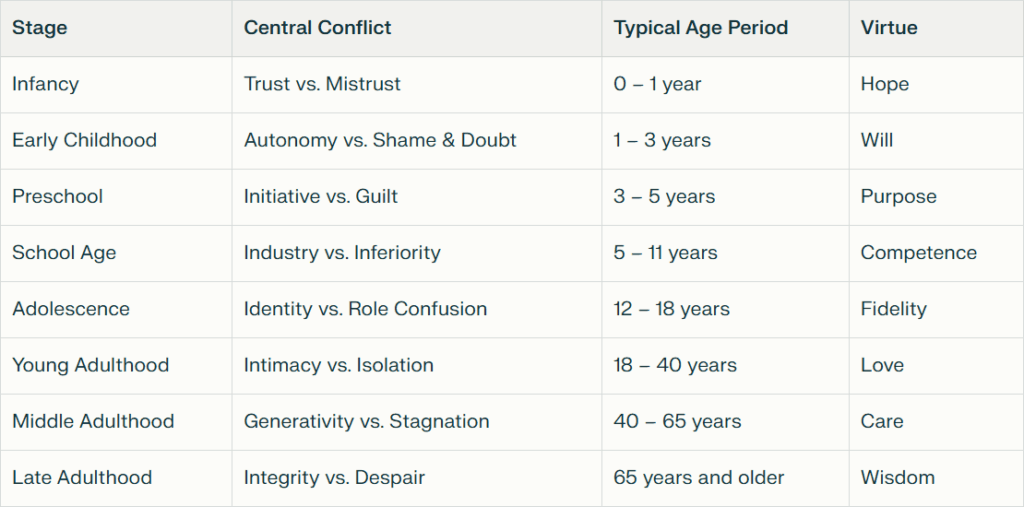Image resolution: width=1024 pixels, height=507 pixels.
Task: Click the Intimacy vs. Isolation cell
Action: [x=339, y=365]
